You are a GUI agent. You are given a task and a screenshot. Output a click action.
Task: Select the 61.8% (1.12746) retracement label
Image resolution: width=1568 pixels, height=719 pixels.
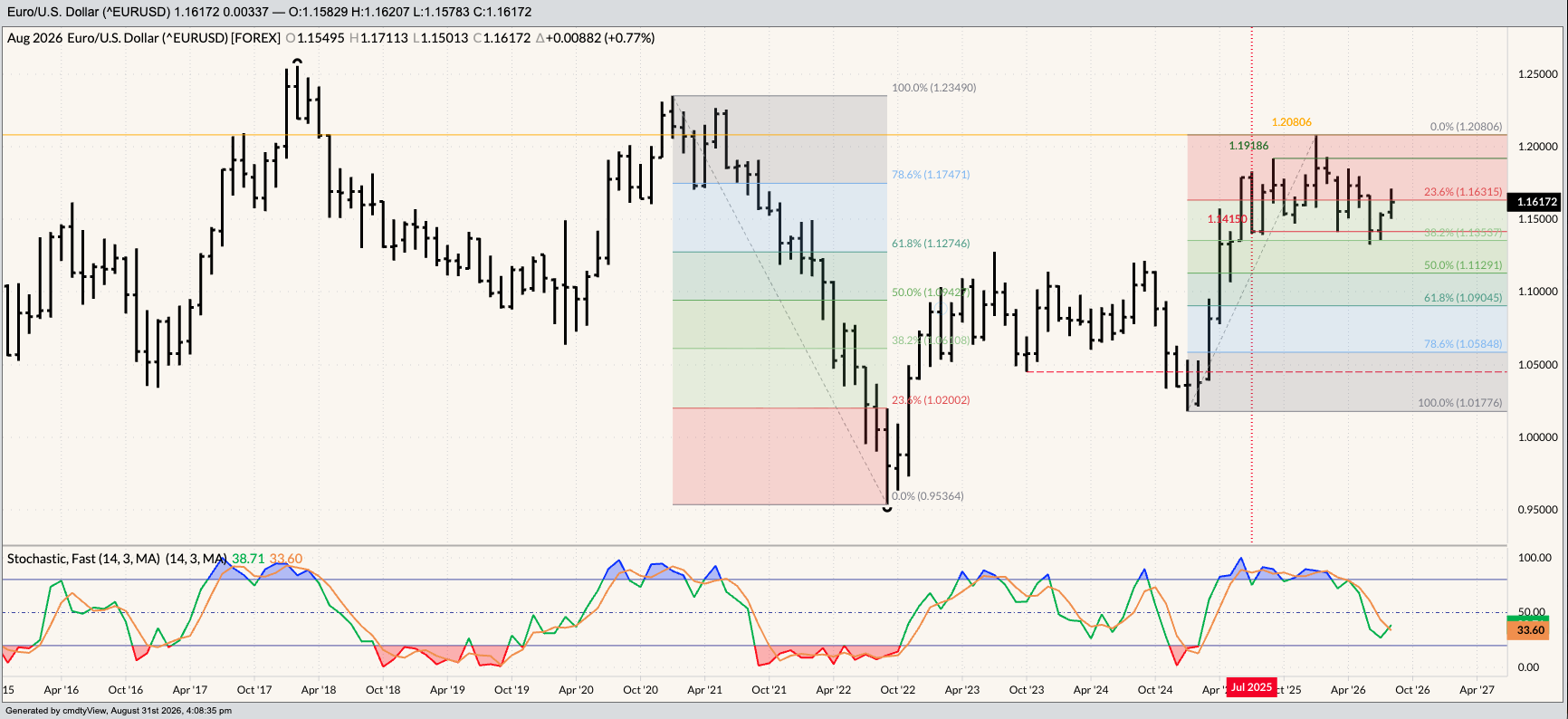point(931,244)
